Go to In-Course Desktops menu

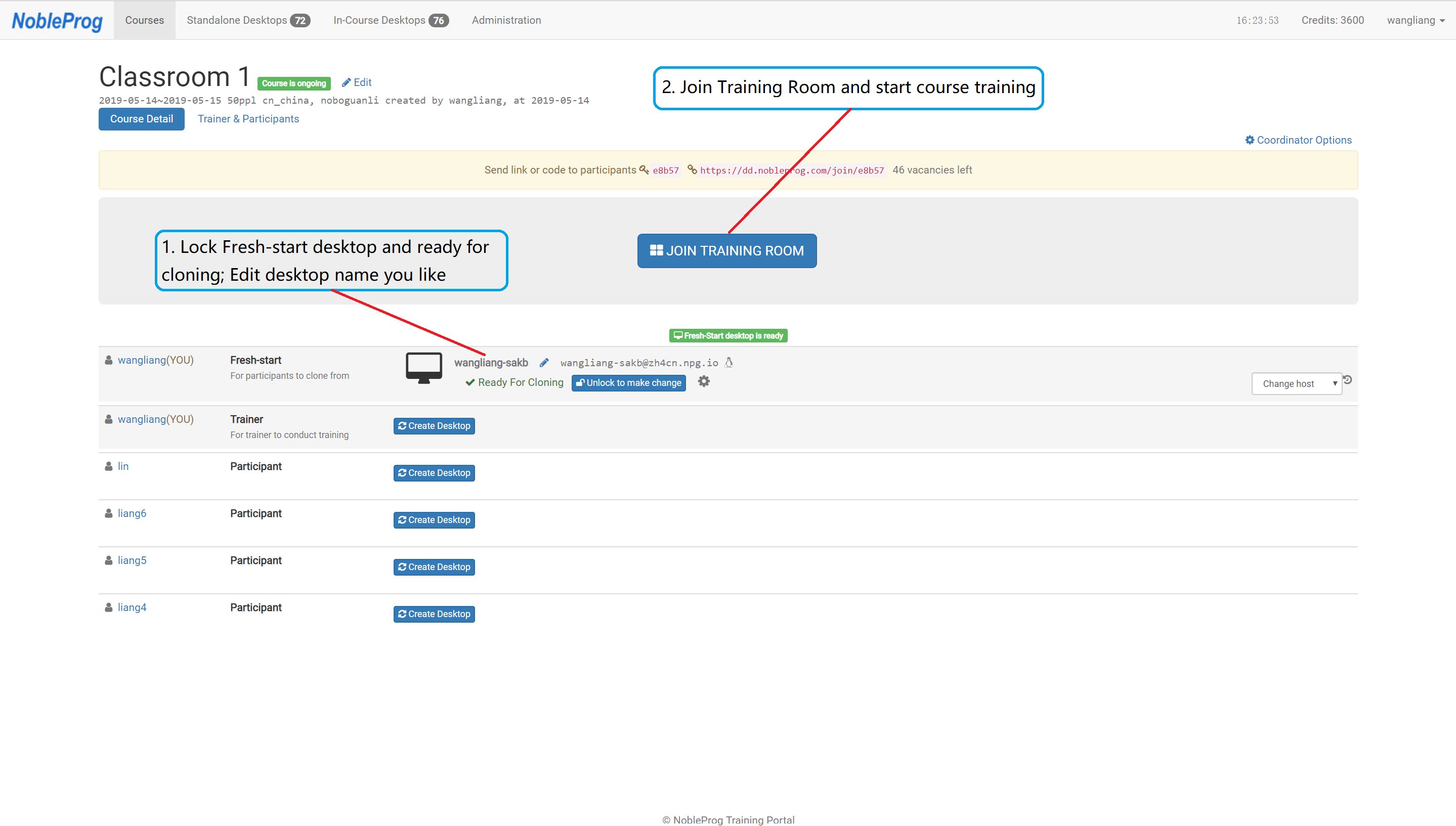(x=391, y=20)
